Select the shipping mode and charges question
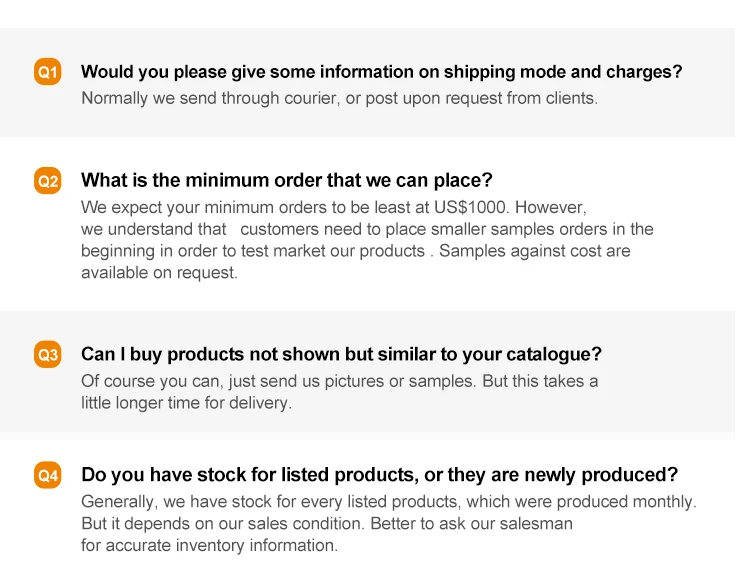750x577 pixels. (x=381, y=72)
